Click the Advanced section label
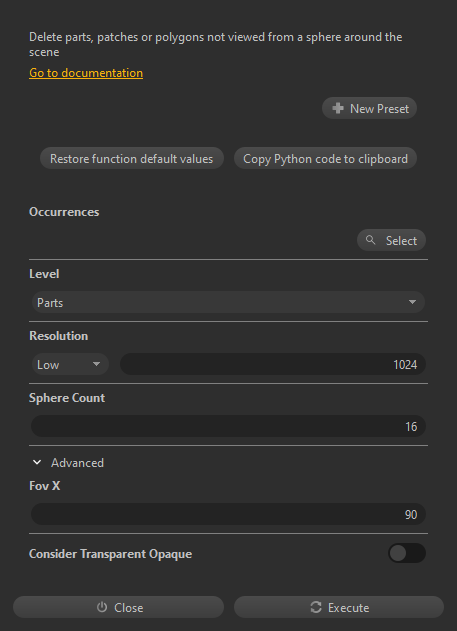Image resolution: width=457 pixels, height=631 pixels. [x=77, y=463]
